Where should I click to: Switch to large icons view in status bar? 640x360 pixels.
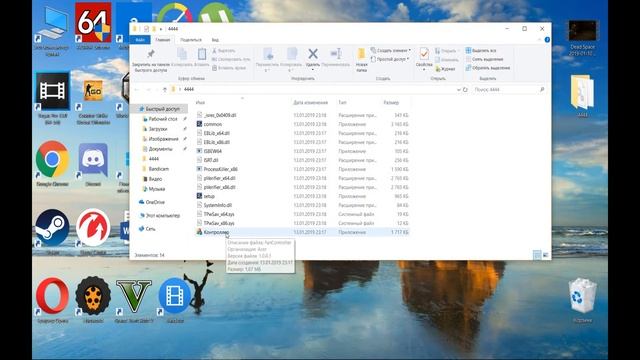(x=546, y=255)
